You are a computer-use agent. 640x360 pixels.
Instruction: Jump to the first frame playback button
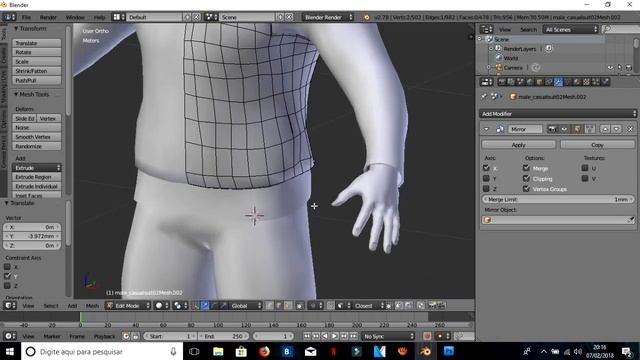(x=307, y=336)
